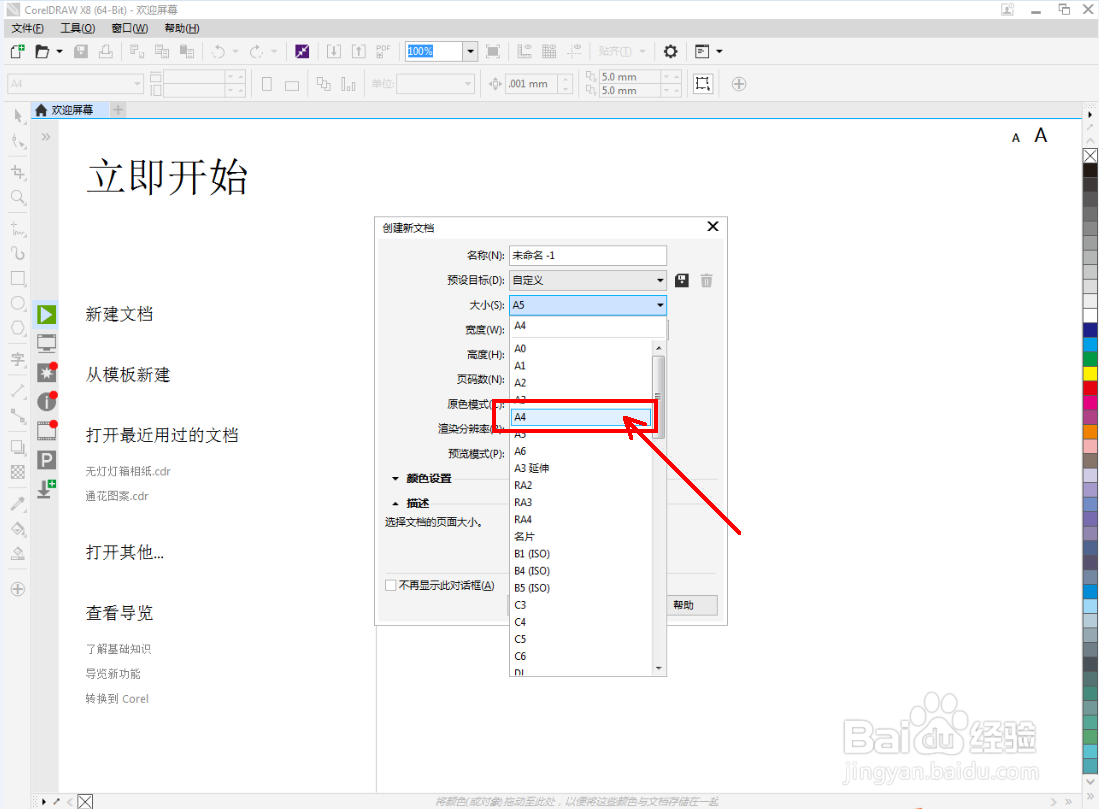Viewport: 1099px width, 809px height.
Task: Select the Zoom magnifier tool
Action: click(18, 198)
